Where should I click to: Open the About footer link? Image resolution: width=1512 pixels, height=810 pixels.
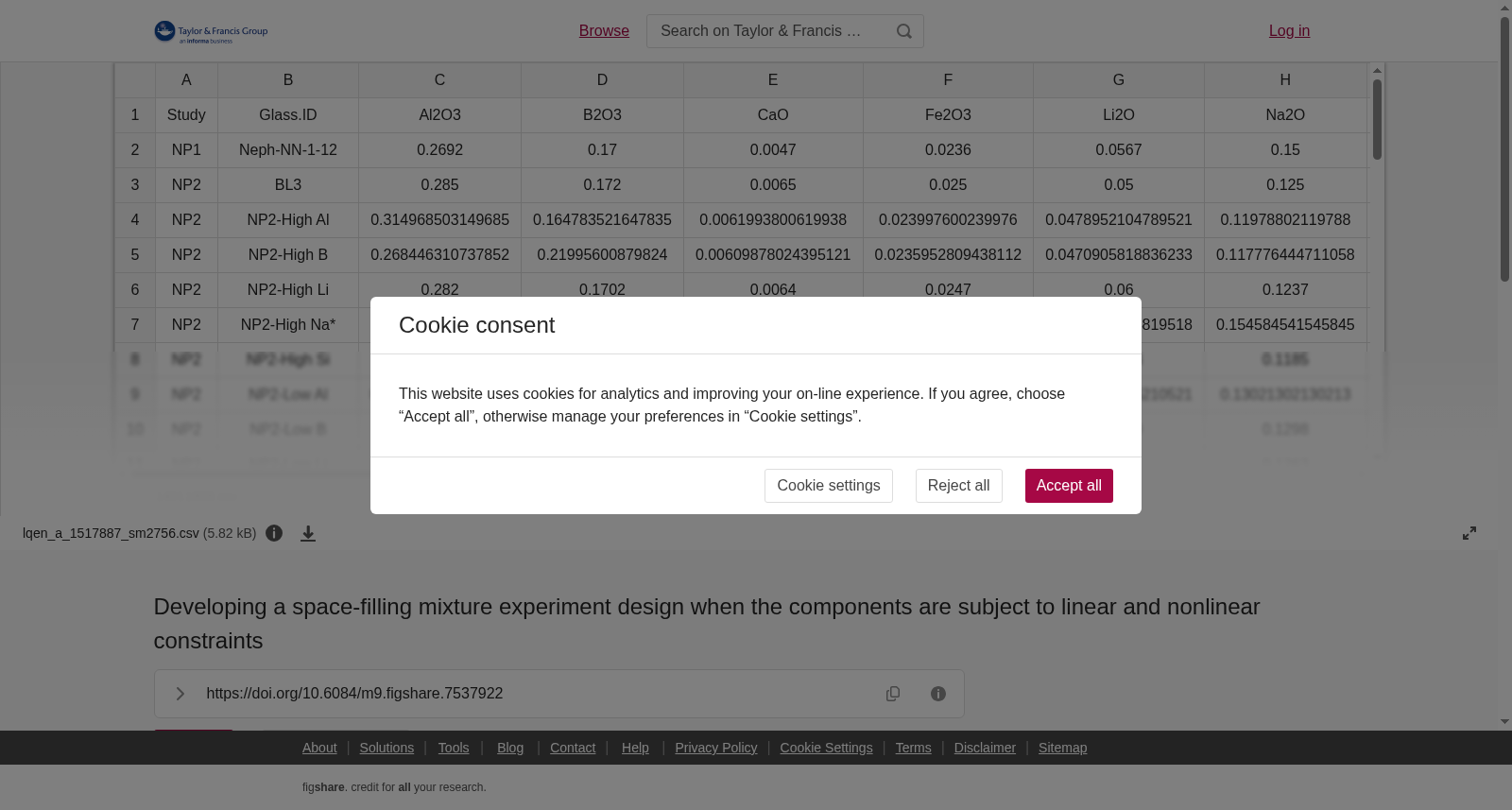pos(319,748)
